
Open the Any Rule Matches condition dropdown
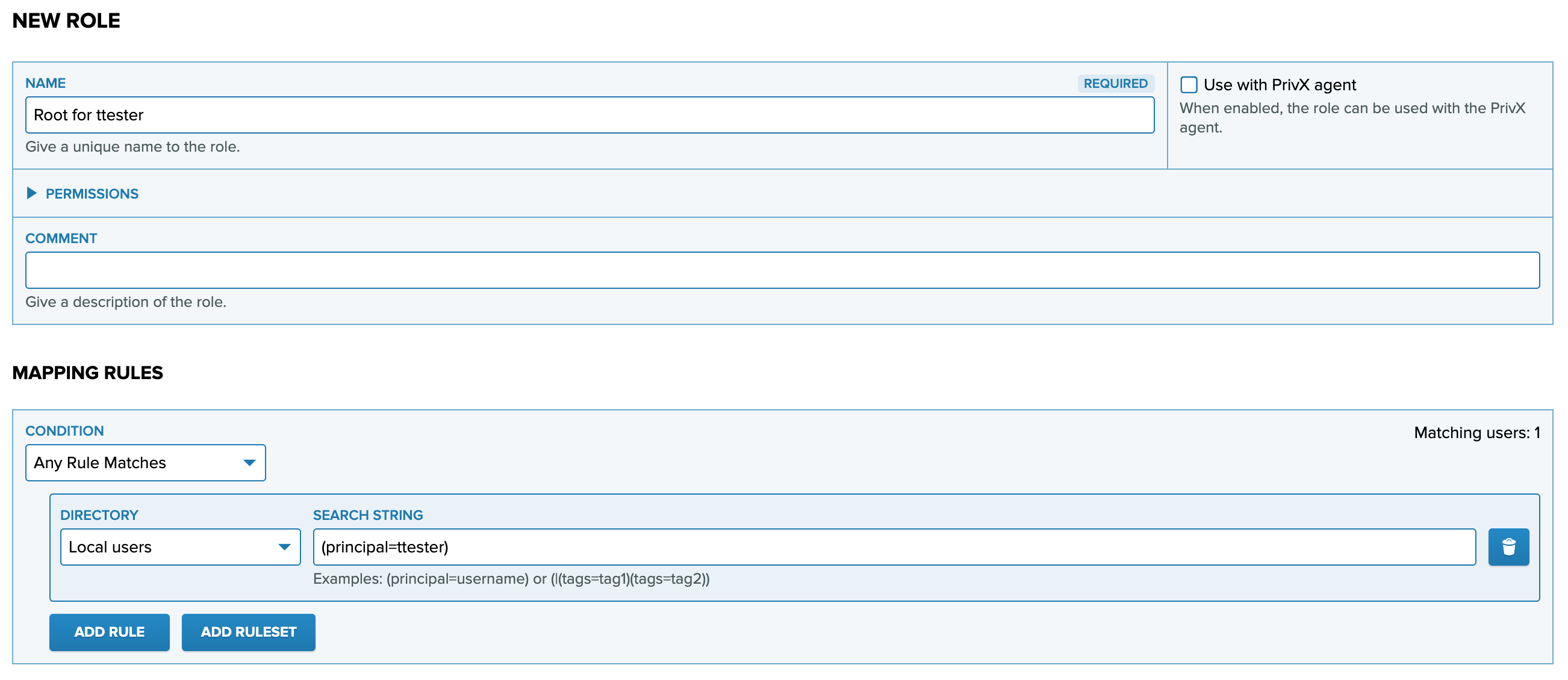coord(145,463)
